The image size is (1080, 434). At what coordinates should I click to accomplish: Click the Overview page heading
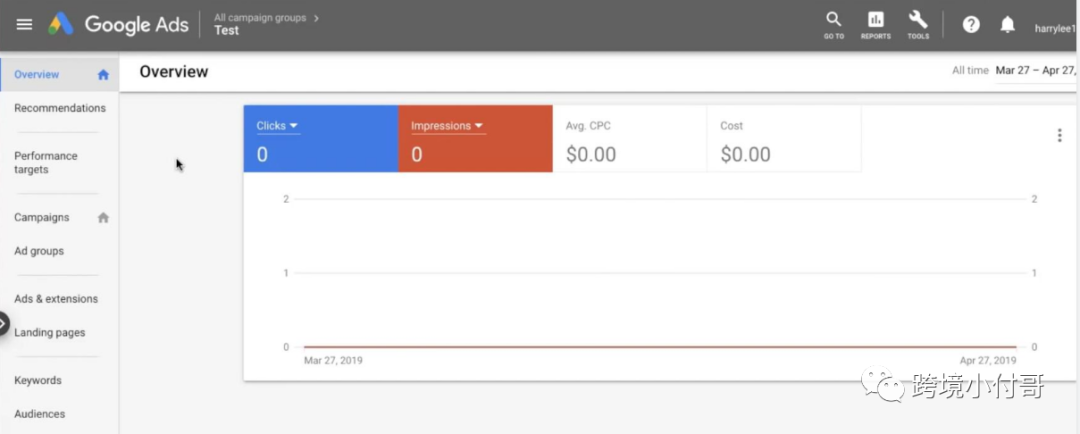(174, 72)
